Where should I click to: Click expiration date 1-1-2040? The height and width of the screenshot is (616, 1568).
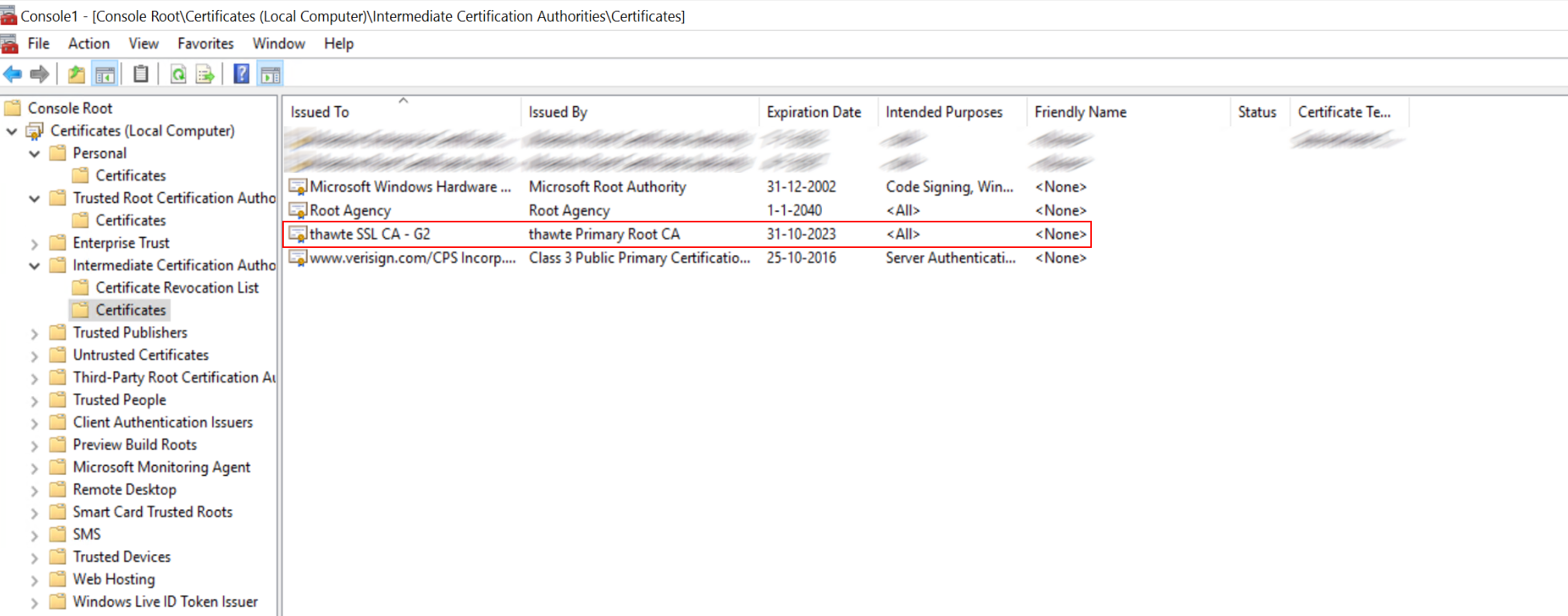coord(794,210)
